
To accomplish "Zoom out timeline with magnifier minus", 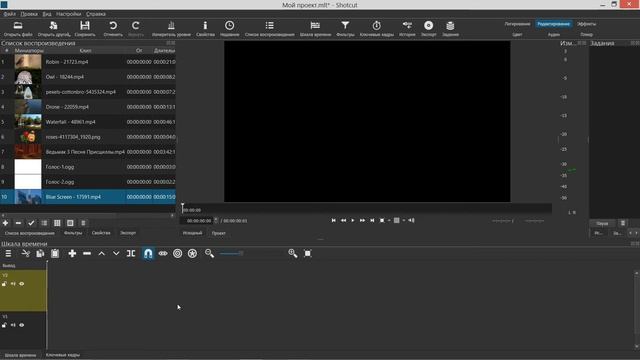I will [209, 253].
